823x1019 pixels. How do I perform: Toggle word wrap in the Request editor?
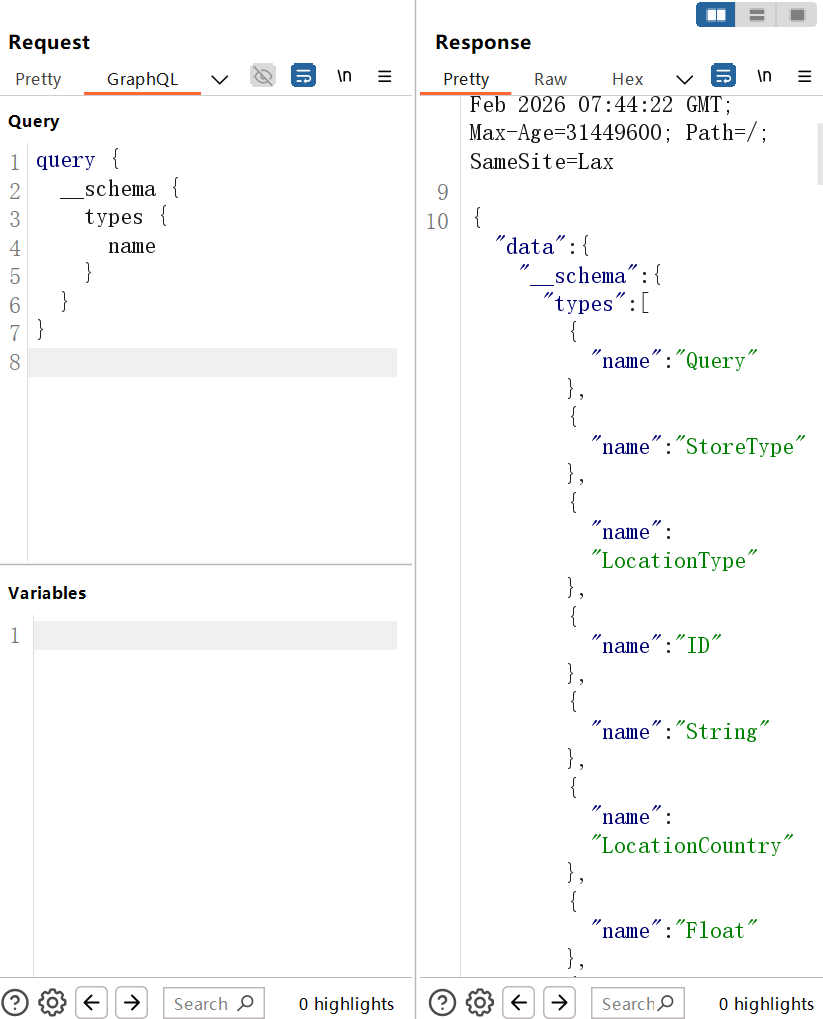point(303,75)
